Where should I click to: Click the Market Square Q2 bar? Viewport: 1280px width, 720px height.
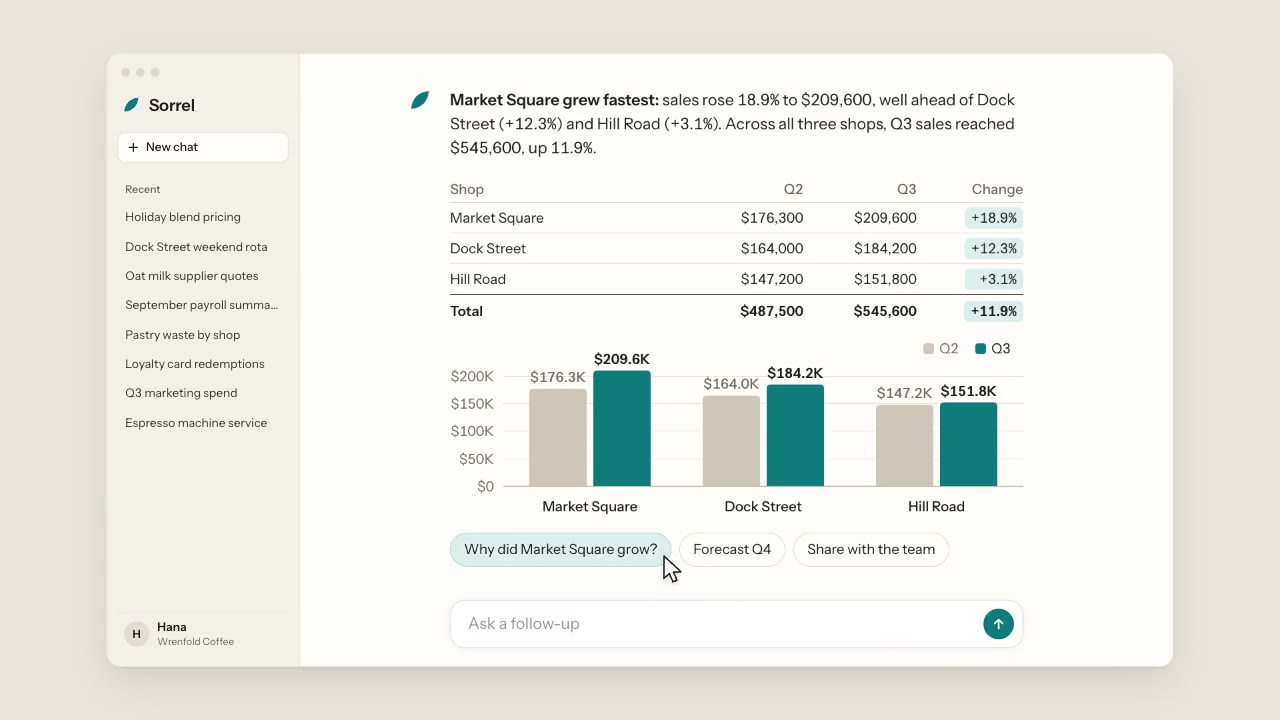[558, 438]
